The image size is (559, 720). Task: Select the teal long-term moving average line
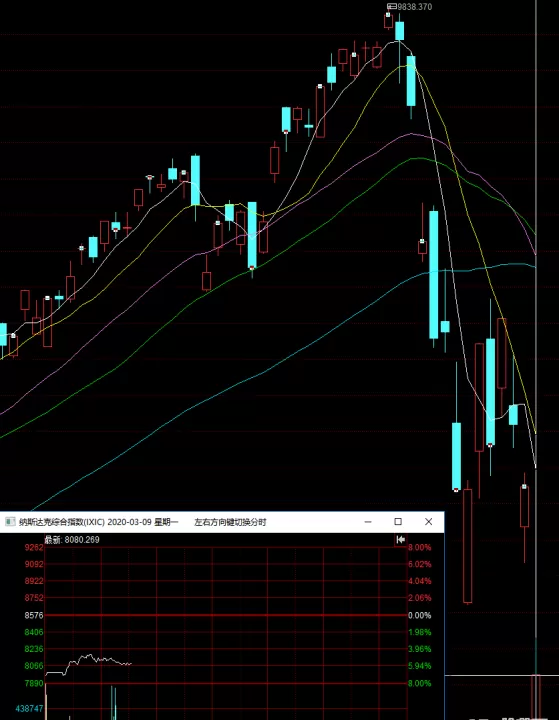276,366
